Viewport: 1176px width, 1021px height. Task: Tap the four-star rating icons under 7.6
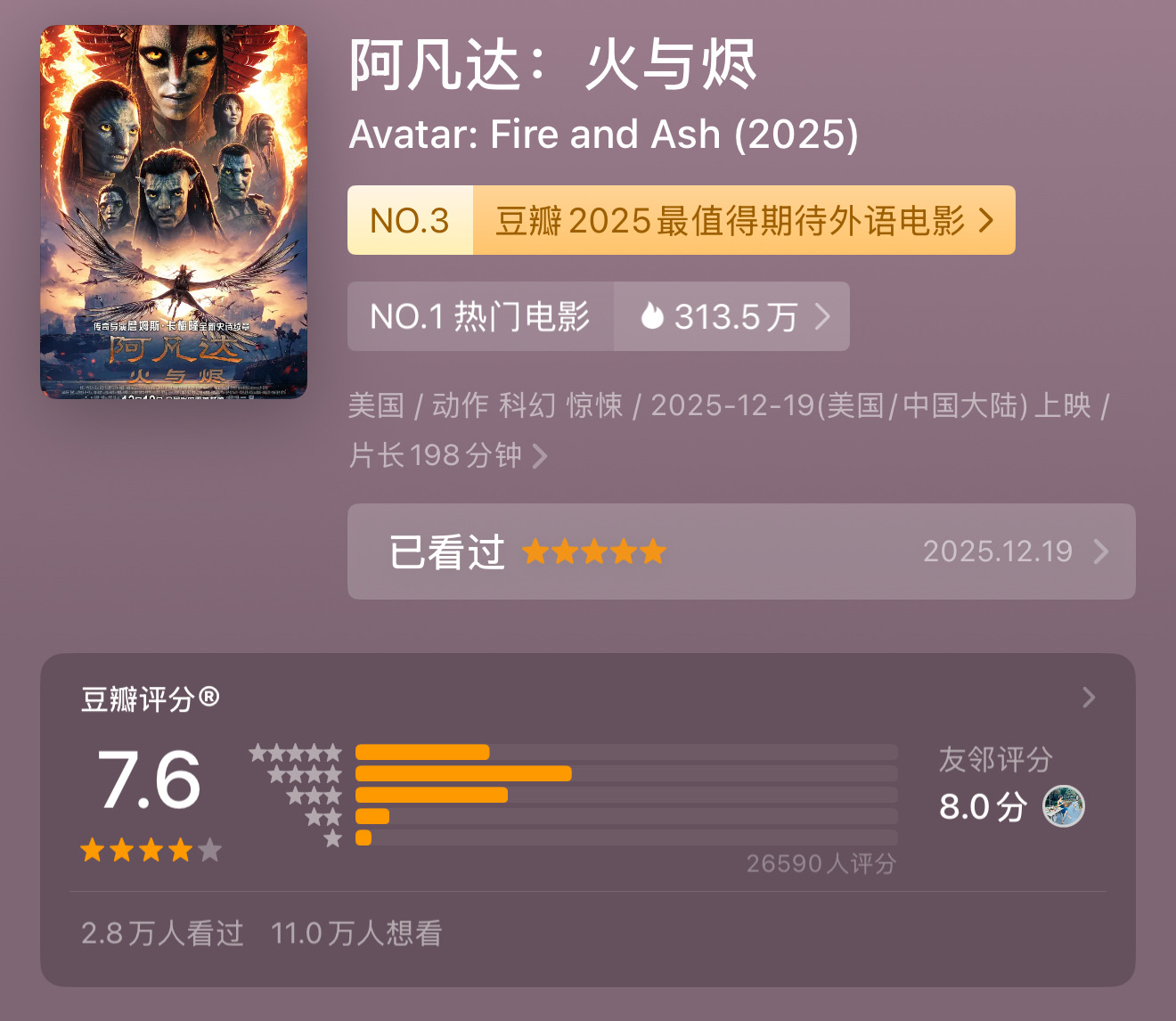(x=151, y=850)
